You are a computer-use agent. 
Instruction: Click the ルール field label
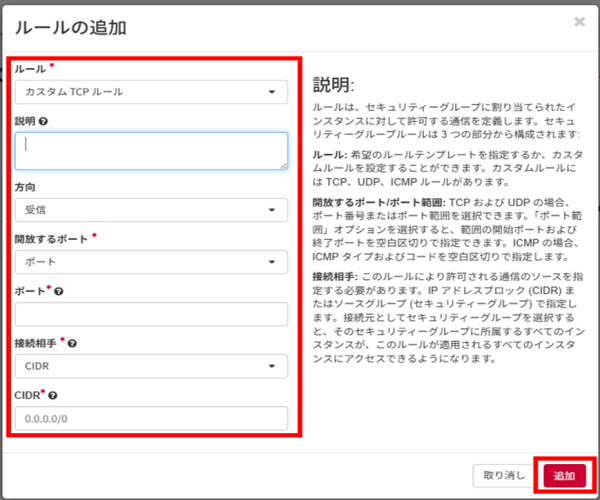[x=30, y=68]
